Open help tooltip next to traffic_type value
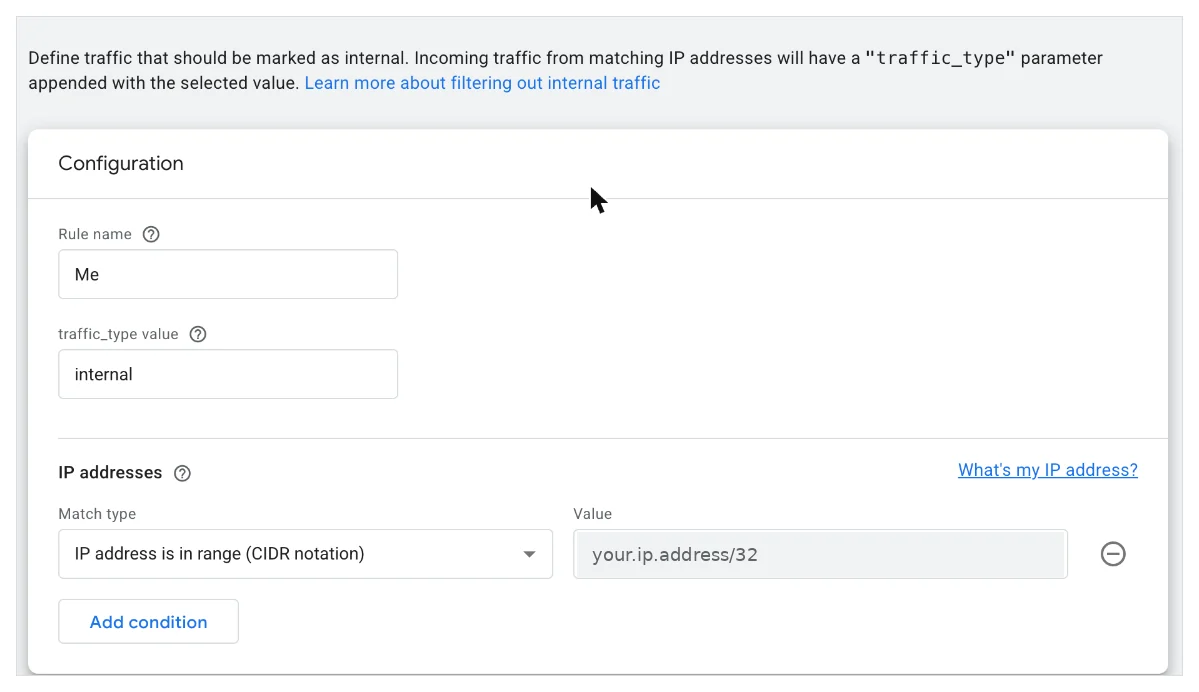This screenshot has height=692, width=1199. 198,334
